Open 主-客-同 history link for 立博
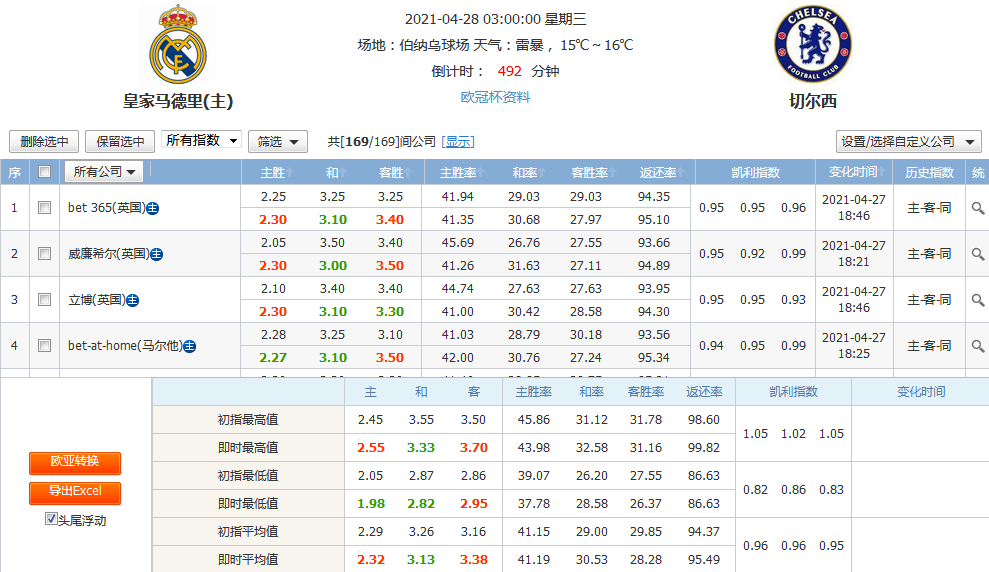The width and height of the screenshot is (989, 572). coord(929,300)
